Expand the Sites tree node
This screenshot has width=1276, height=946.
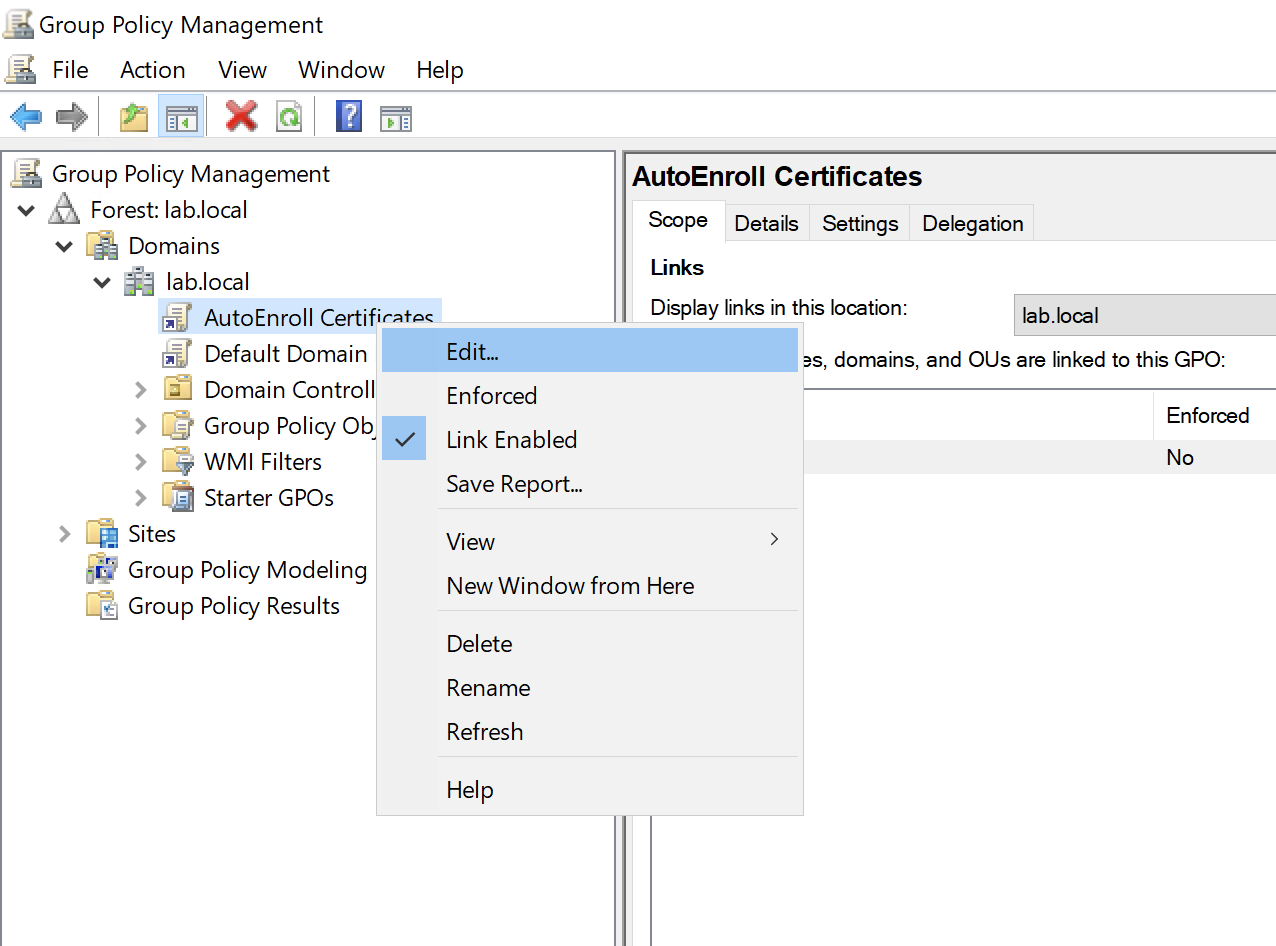tap(65, 534)
